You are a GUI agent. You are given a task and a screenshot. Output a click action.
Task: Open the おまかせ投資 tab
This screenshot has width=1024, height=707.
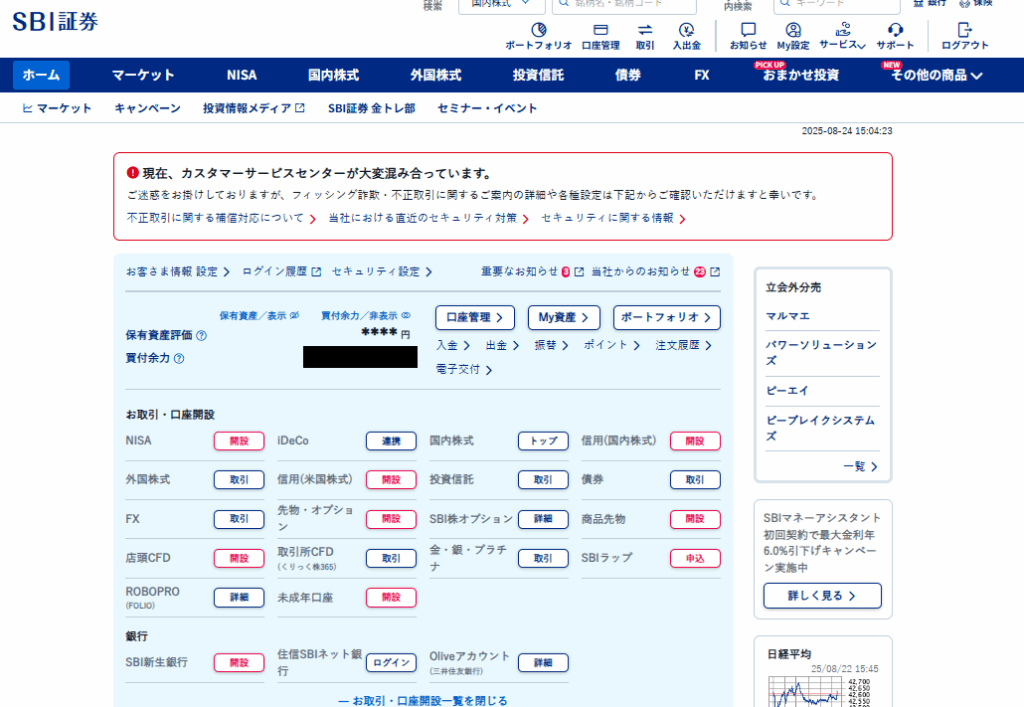[x=801, y=75]
